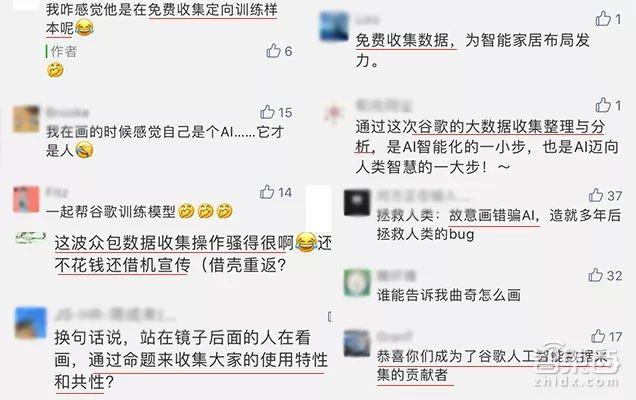Like the comment with 6 likes

[x=273, y=51]
